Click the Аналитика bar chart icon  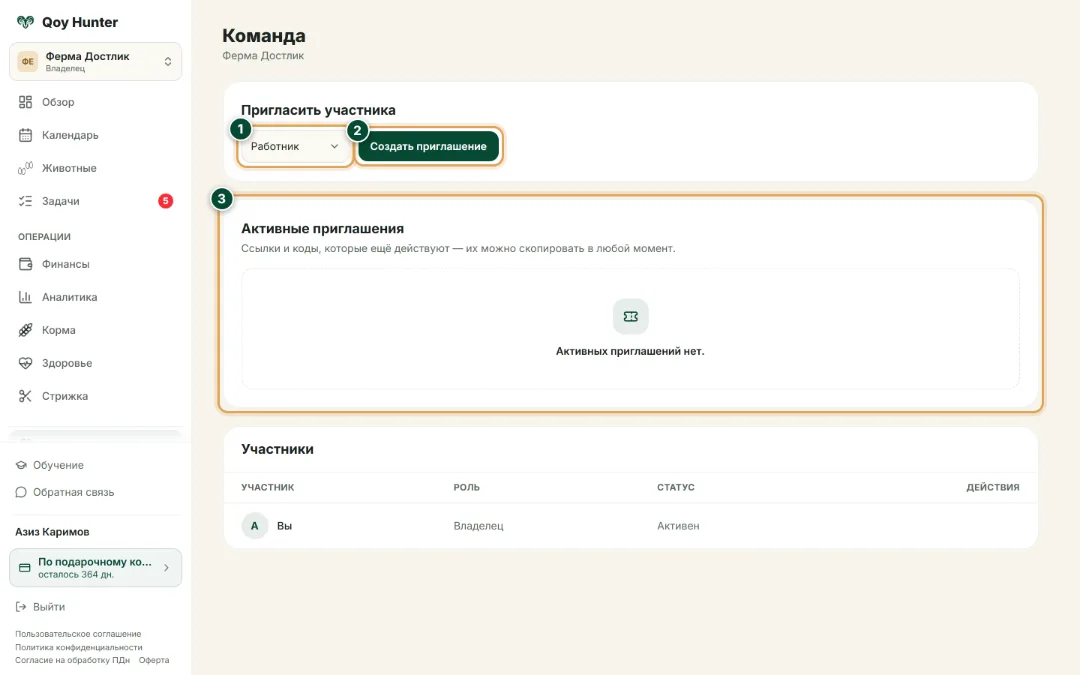(x=25, y=297)
